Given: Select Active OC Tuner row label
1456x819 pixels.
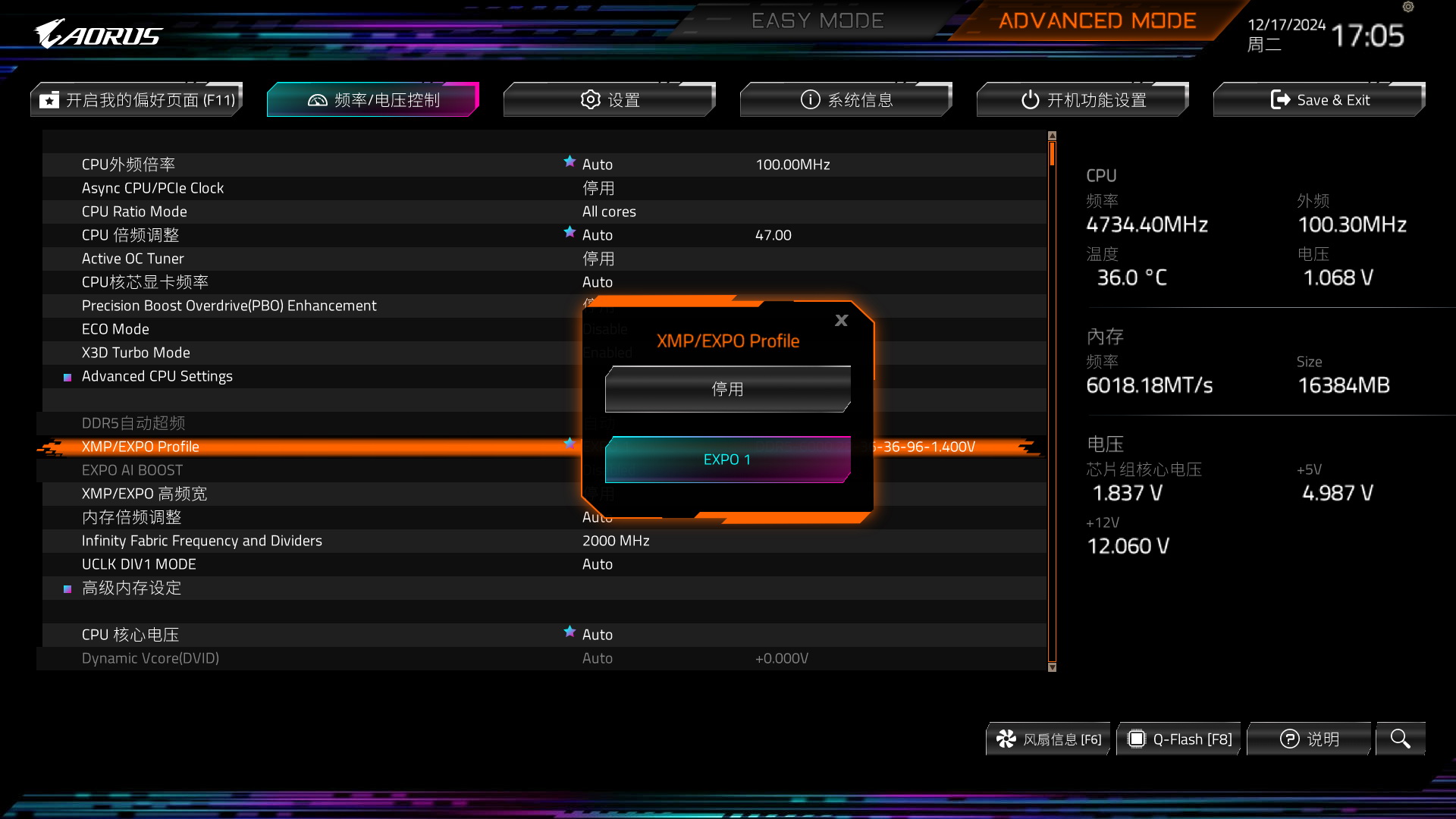Looking at the screenshot, I should click(133, 259).
